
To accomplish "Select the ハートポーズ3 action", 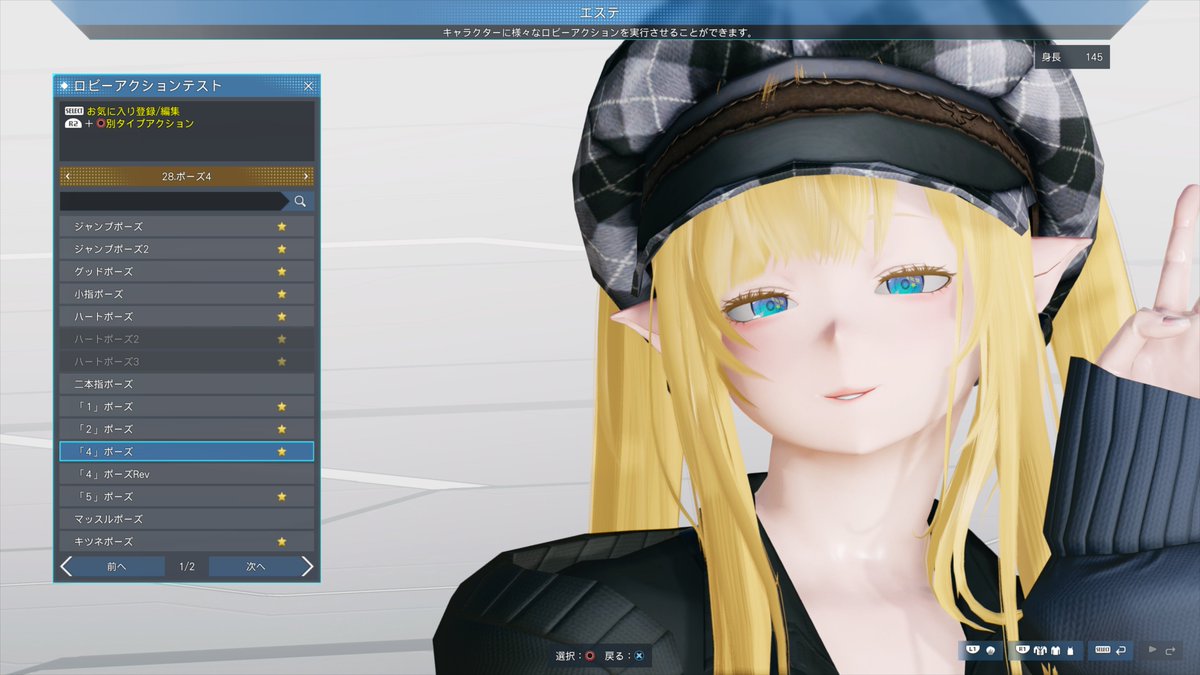I will click(x=187, y=362).
